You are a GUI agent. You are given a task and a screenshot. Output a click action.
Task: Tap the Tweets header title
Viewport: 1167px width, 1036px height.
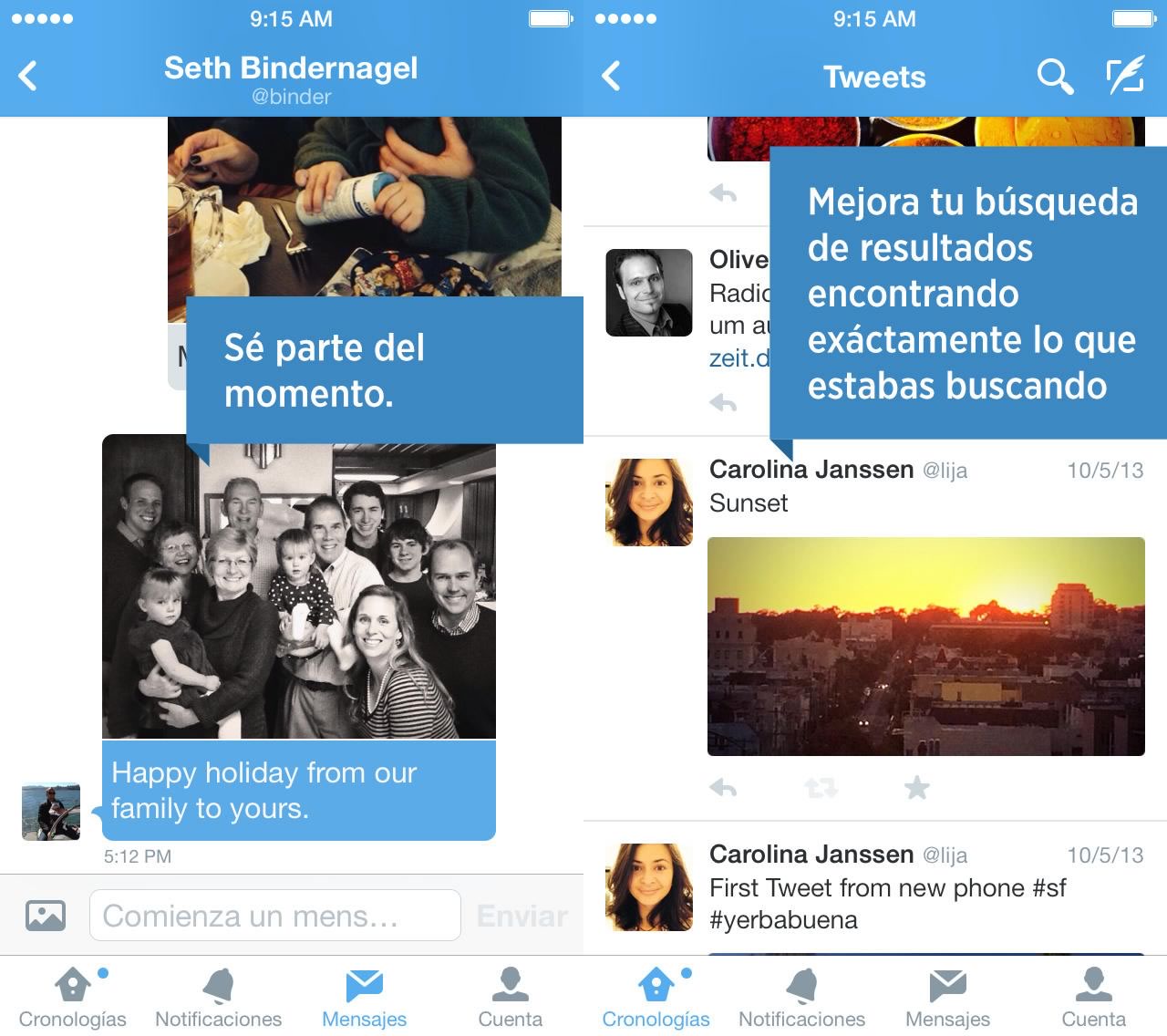pos(874,78)
